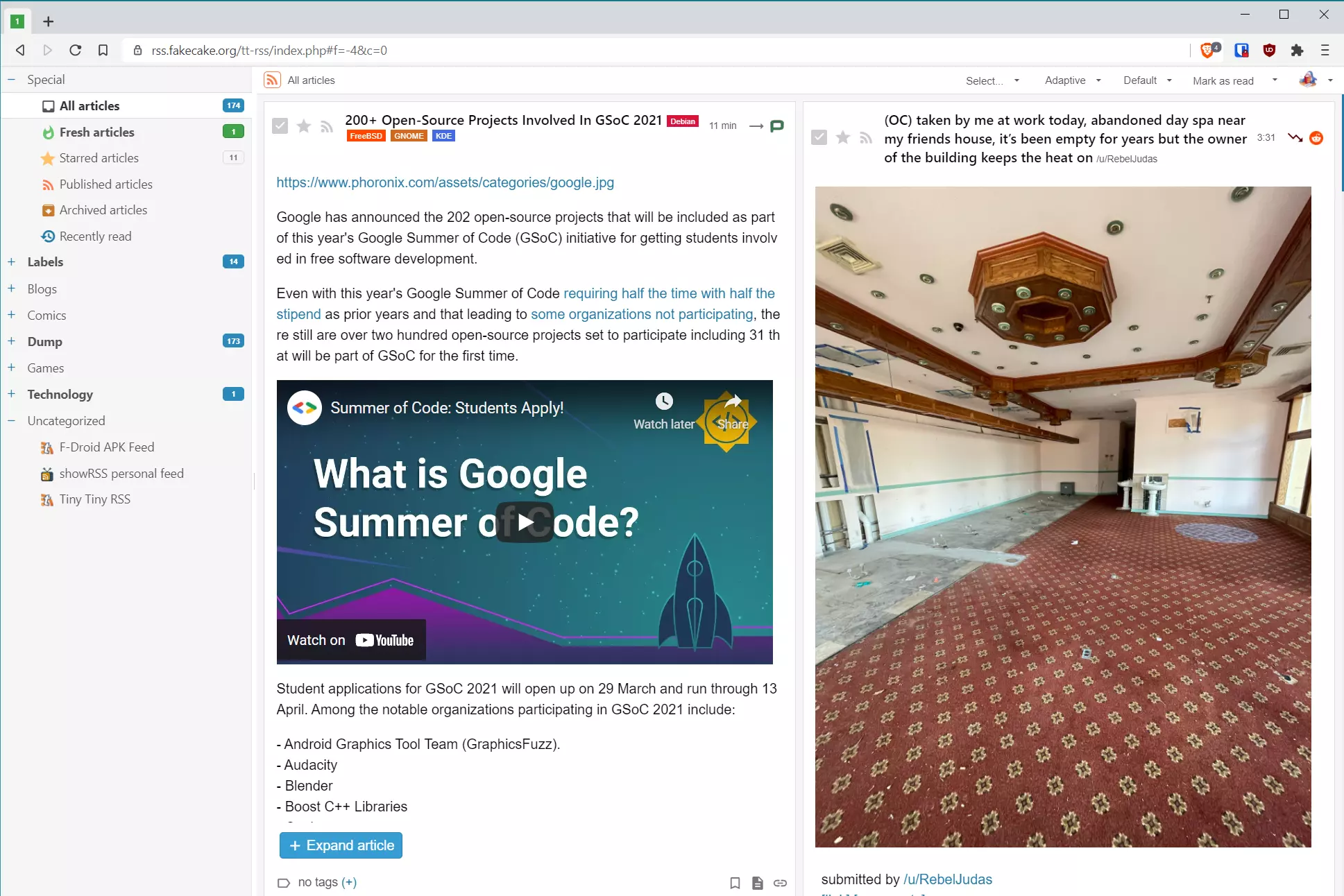This screenshot has height=896, width=1344.
Task: Open Starred articles feed
Action: click(99, 158)
